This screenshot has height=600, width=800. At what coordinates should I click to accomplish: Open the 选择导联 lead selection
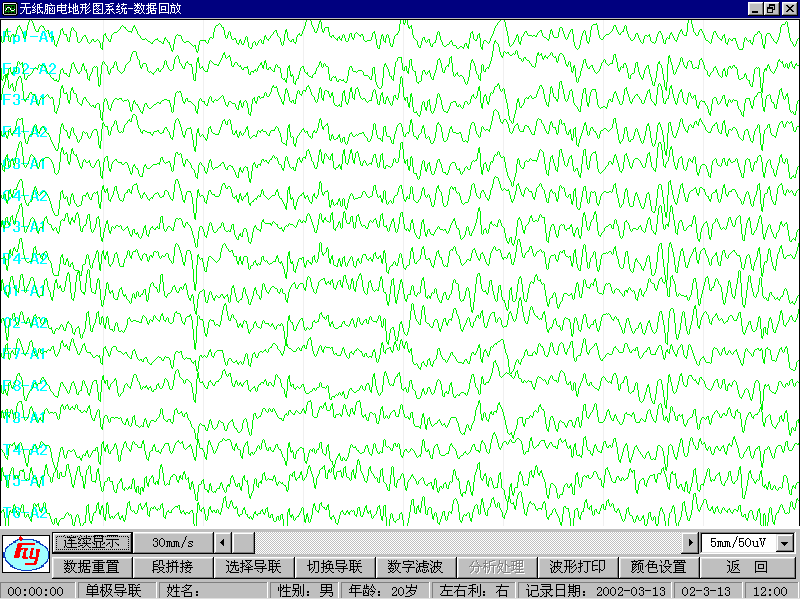(x=253, y=566)
